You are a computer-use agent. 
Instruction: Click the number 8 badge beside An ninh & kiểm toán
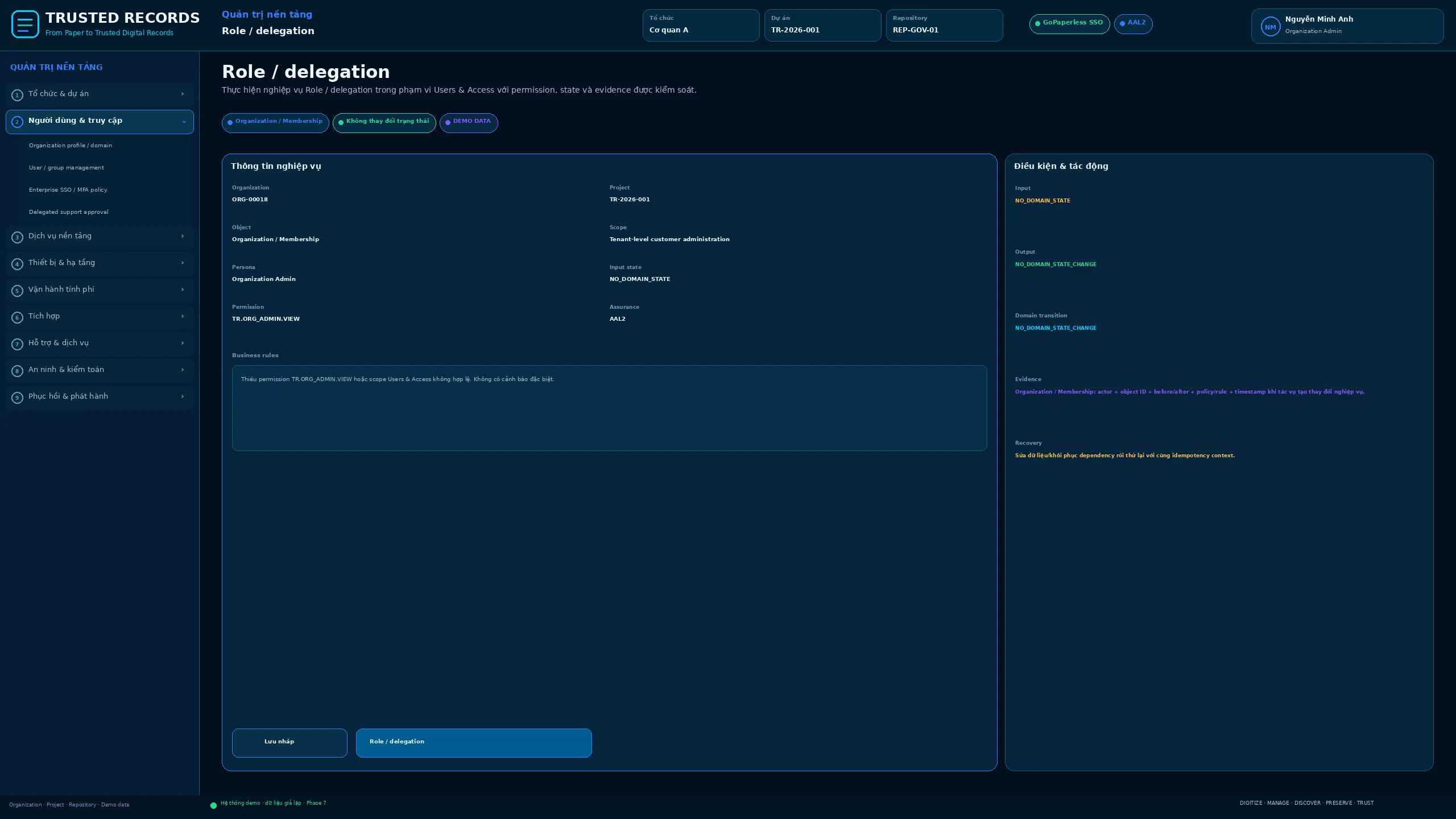(x=17, y=371)
